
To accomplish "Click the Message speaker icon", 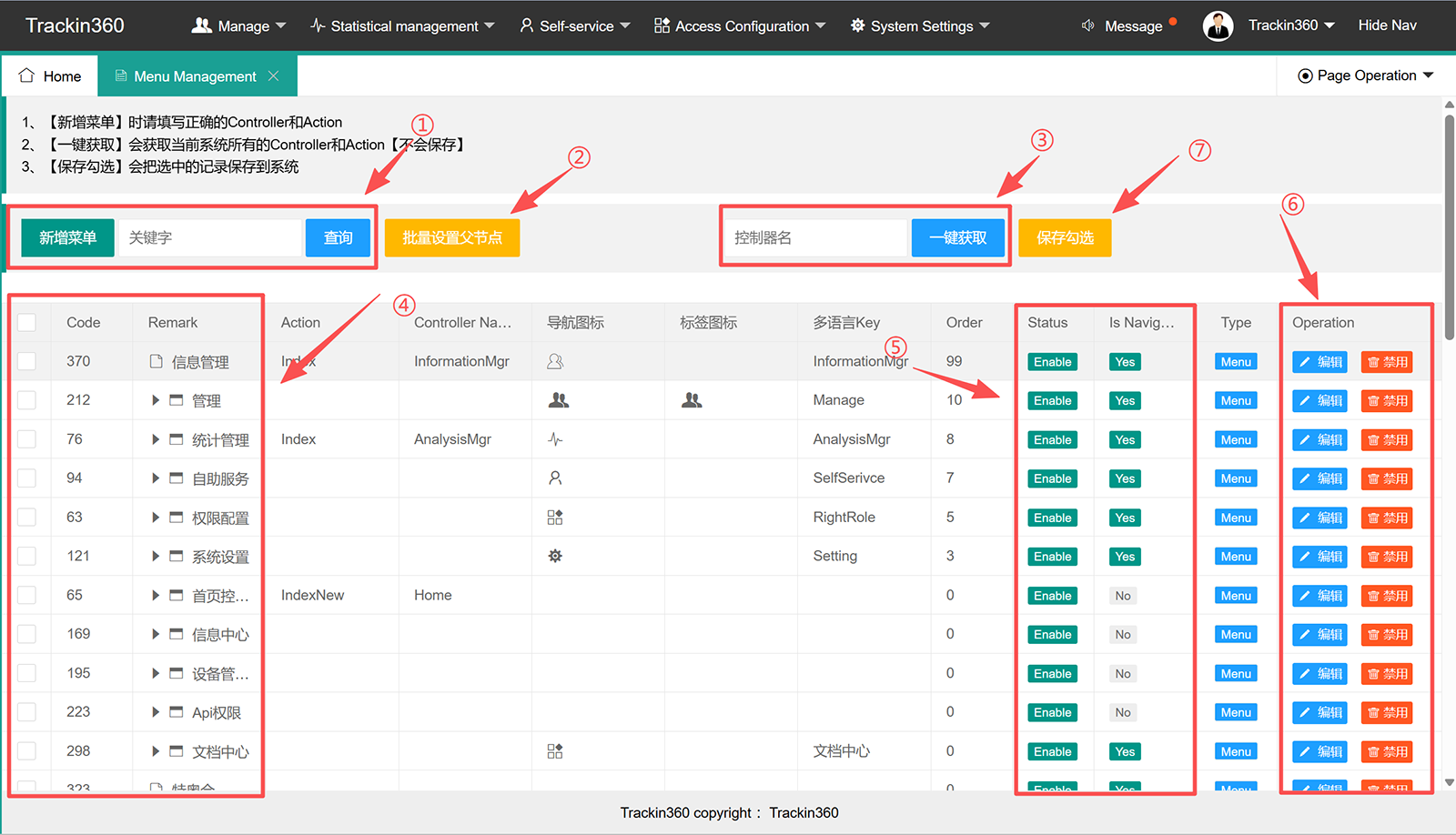I will pos(1087,25).
